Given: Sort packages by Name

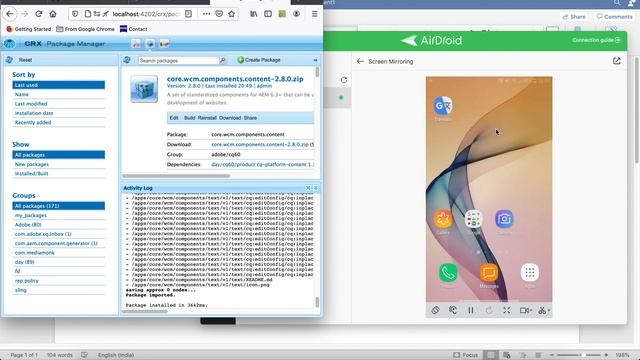Looking at the screenshot, I should coord(58,94).
